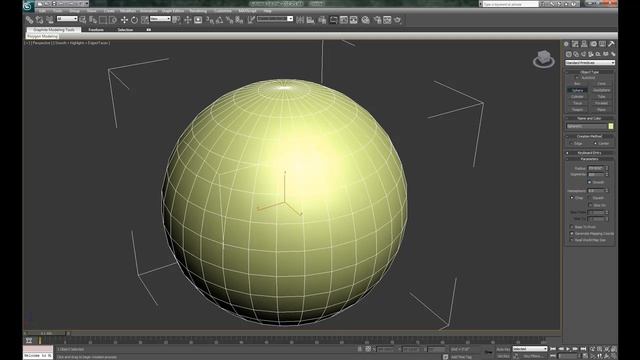The height and width of the screenshot is (360, 640).
Task: Select the Squash hemisphere radio option
Action: click(x=590, y=198)
